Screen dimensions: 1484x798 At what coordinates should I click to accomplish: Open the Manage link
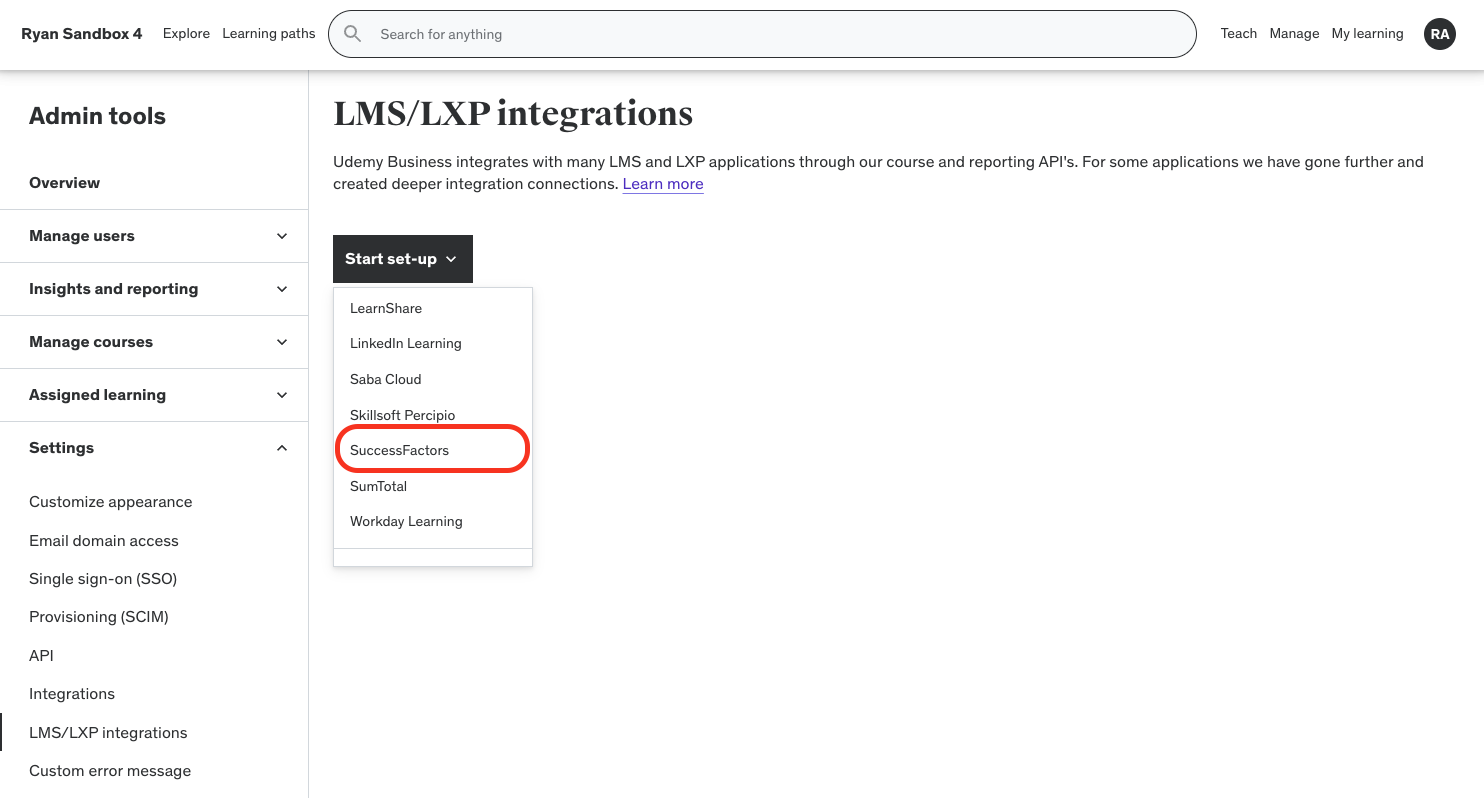(1294, 34)
